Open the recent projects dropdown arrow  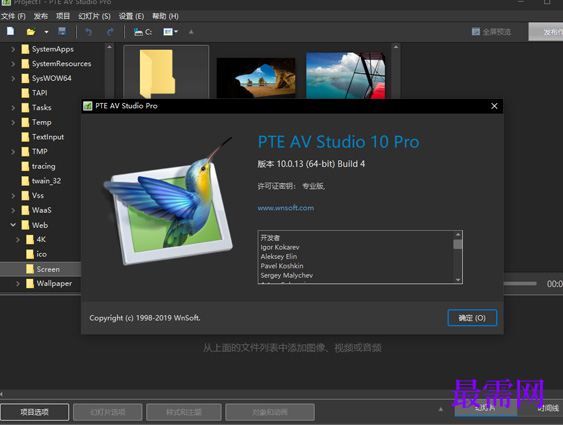(x=46, y=32)
